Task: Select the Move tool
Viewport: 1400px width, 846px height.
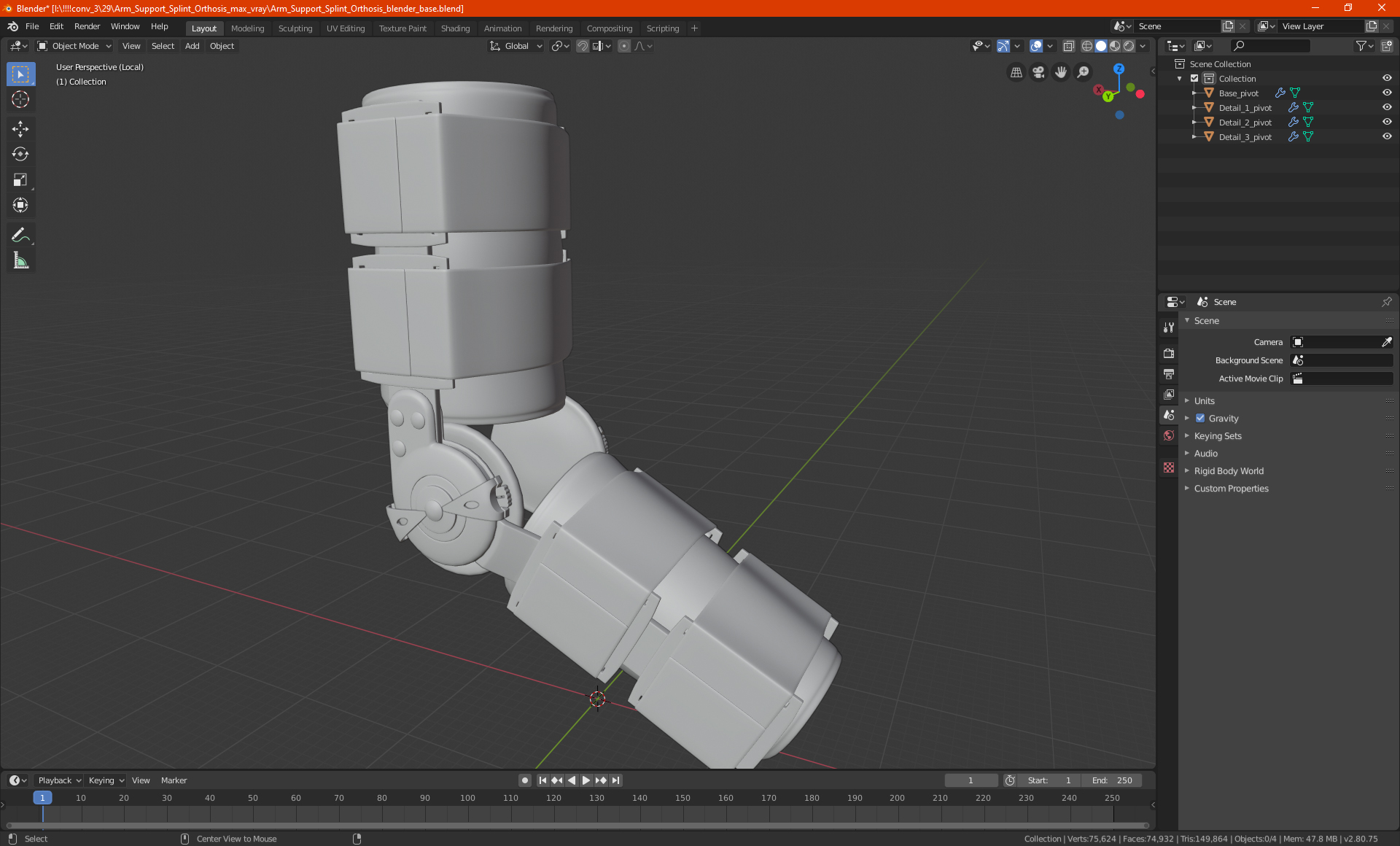Action: [20, 129]
